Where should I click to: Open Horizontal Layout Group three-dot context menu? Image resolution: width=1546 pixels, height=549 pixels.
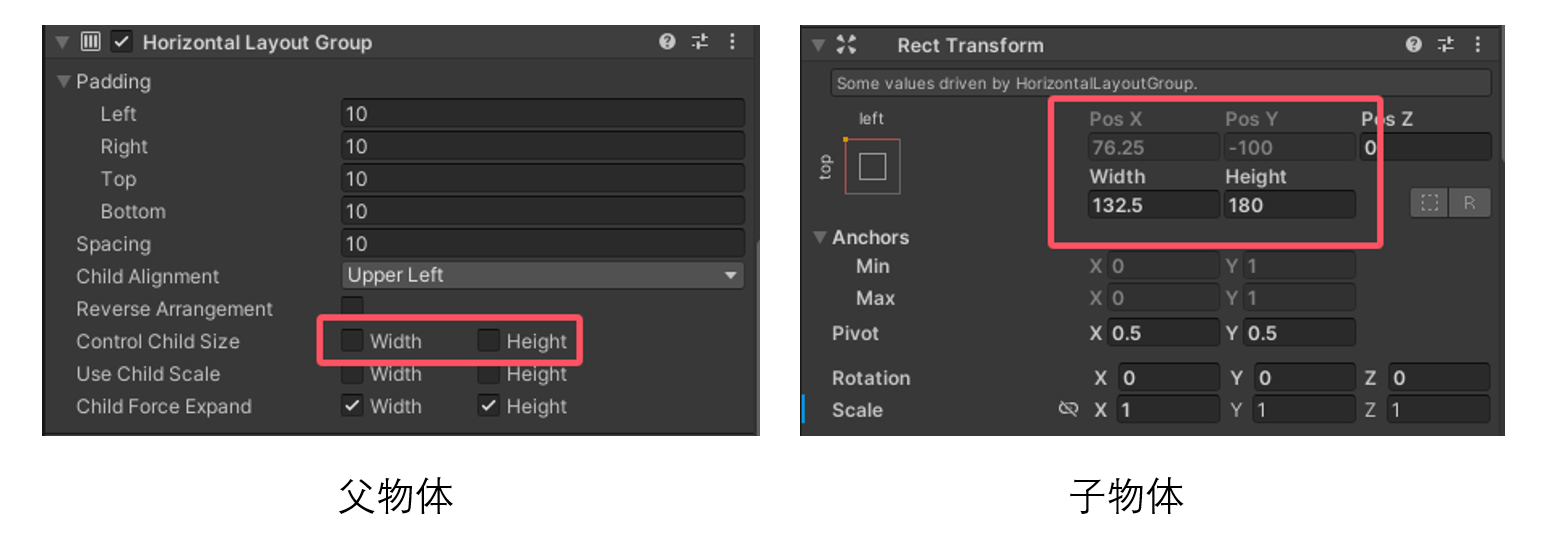click(x=732, y=42)
